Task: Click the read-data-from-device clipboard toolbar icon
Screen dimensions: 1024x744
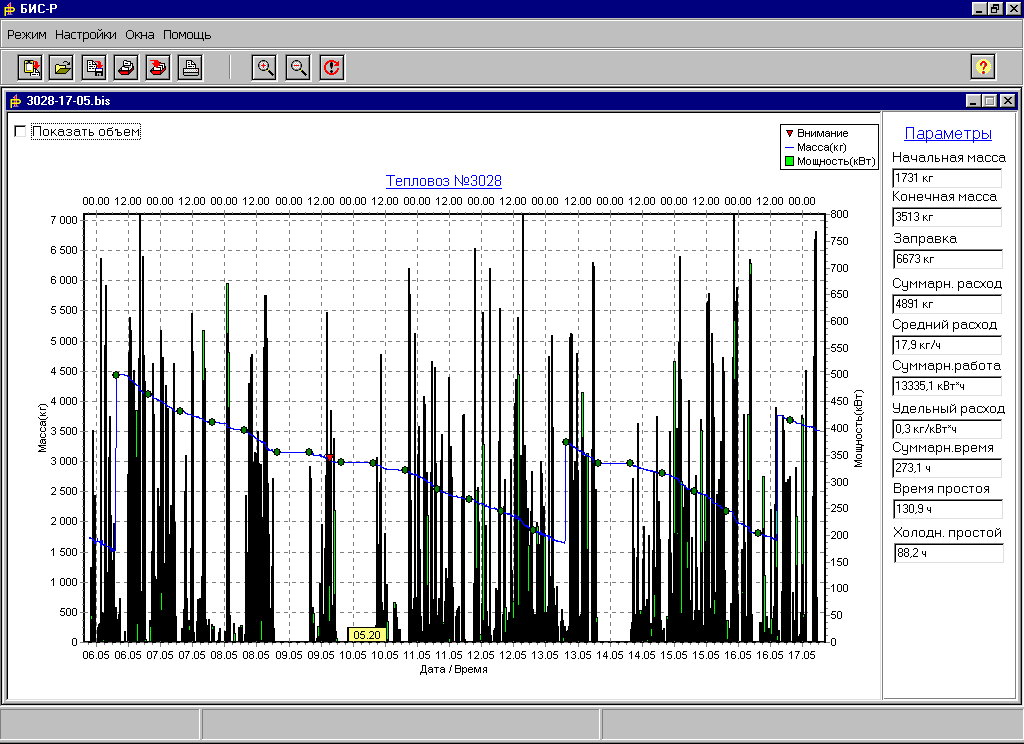Action: pos(30,67)
